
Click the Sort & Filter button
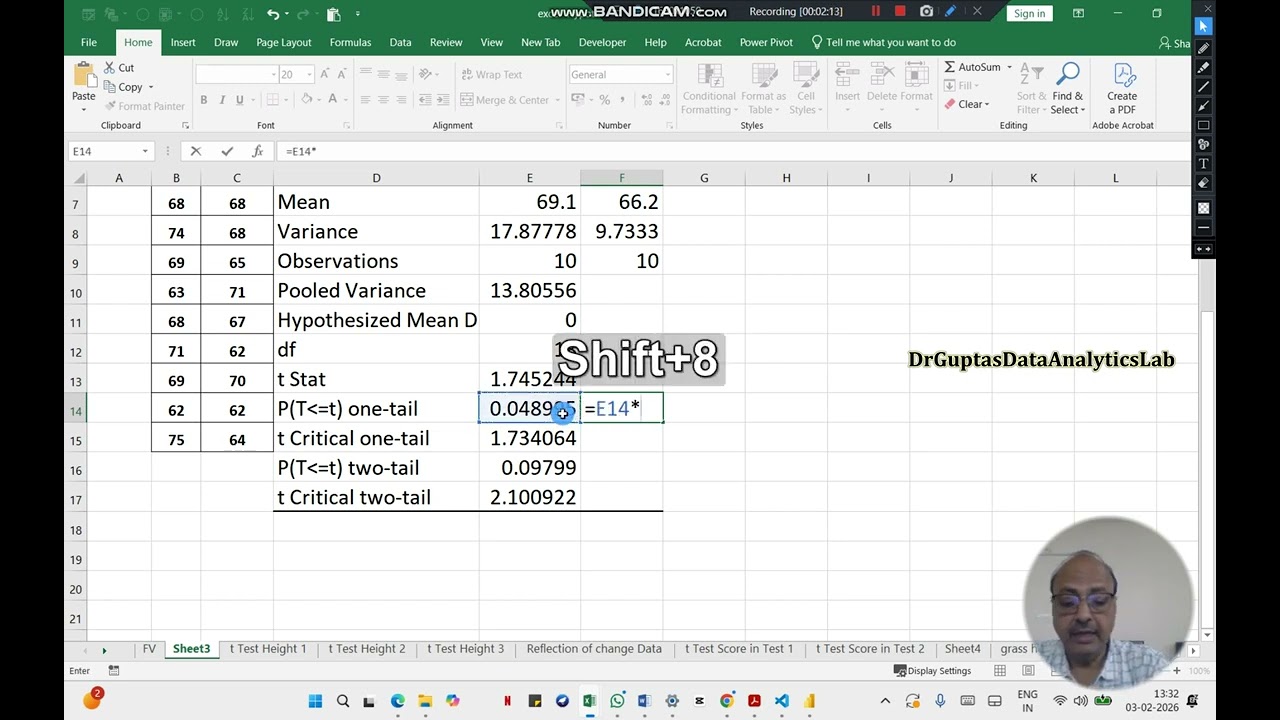[x=1031, y=88]
